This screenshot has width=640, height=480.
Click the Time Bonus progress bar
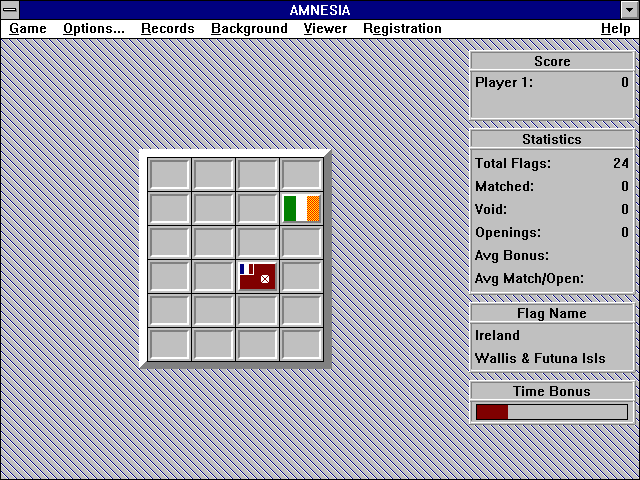pos(552,412)
